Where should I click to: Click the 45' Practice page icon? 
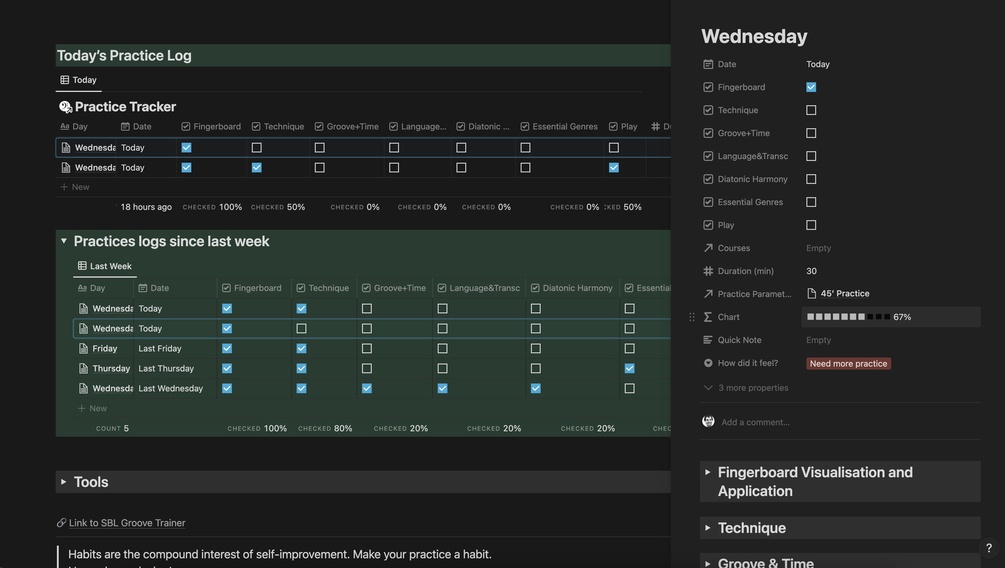[x=812, y=294]
